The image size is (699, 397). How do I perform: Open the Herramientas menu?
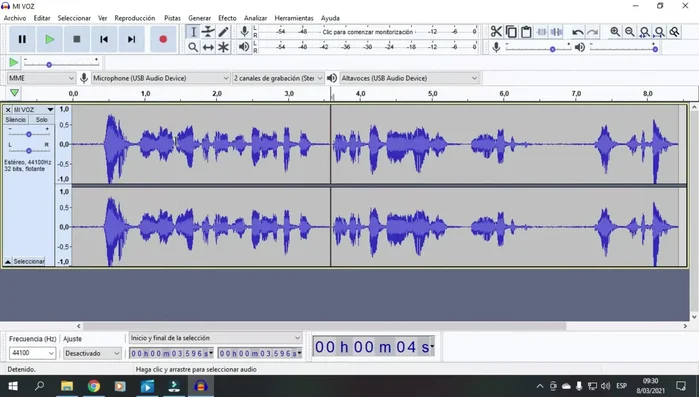pos(294,18)
